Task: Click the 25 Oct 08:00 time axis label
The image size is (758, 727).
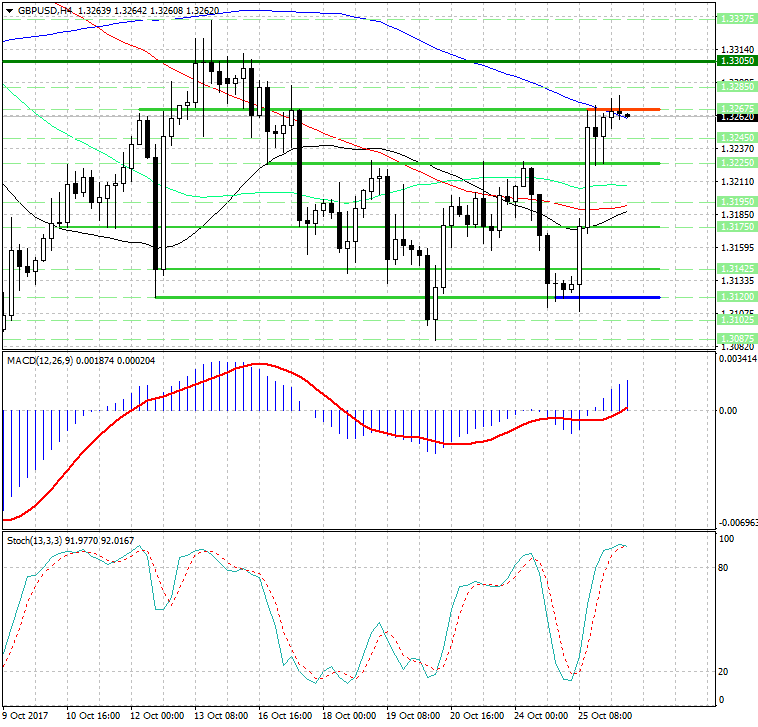Action: pyautogui.click(x=602, y=716)
